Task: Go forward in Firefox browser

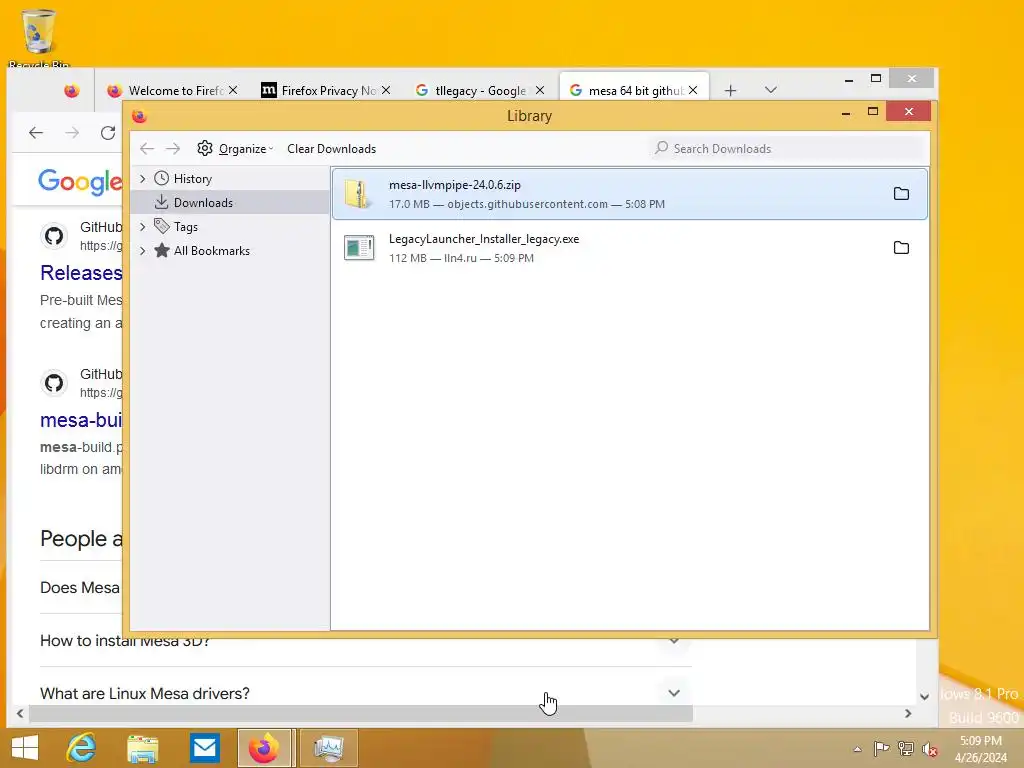Action: click(x=72, y=133)
